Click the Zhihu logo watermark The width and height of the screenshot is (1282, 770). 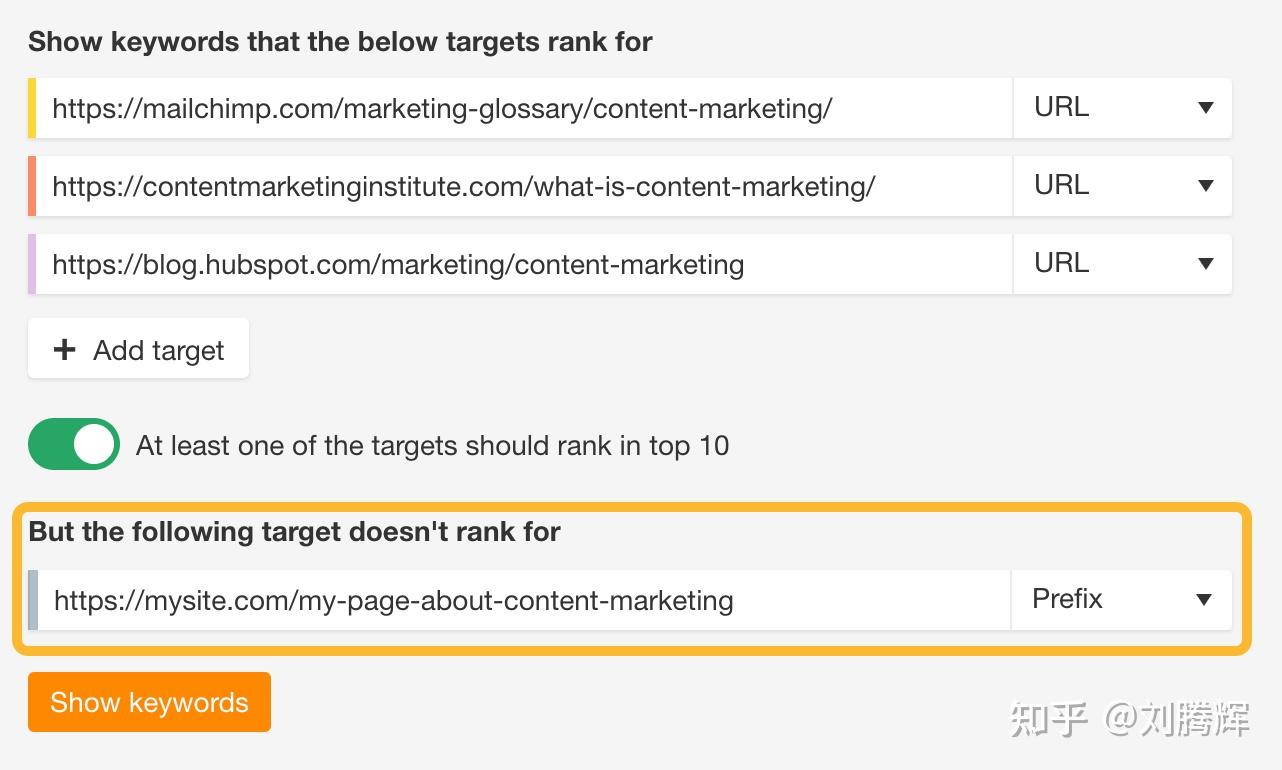[x=1048, y=719]
